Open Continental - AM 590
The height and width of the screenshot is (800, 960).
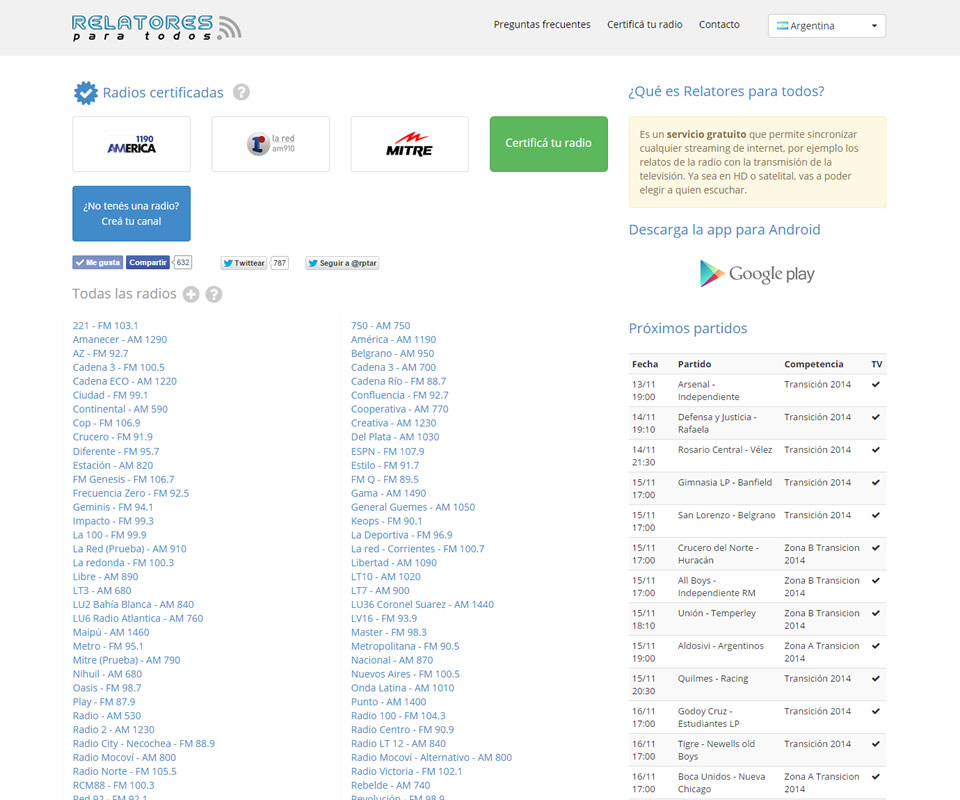point(120,409)
